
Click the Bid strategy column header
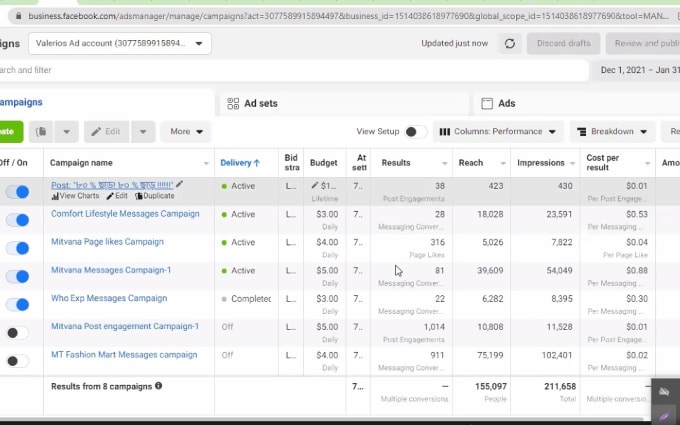291,162
